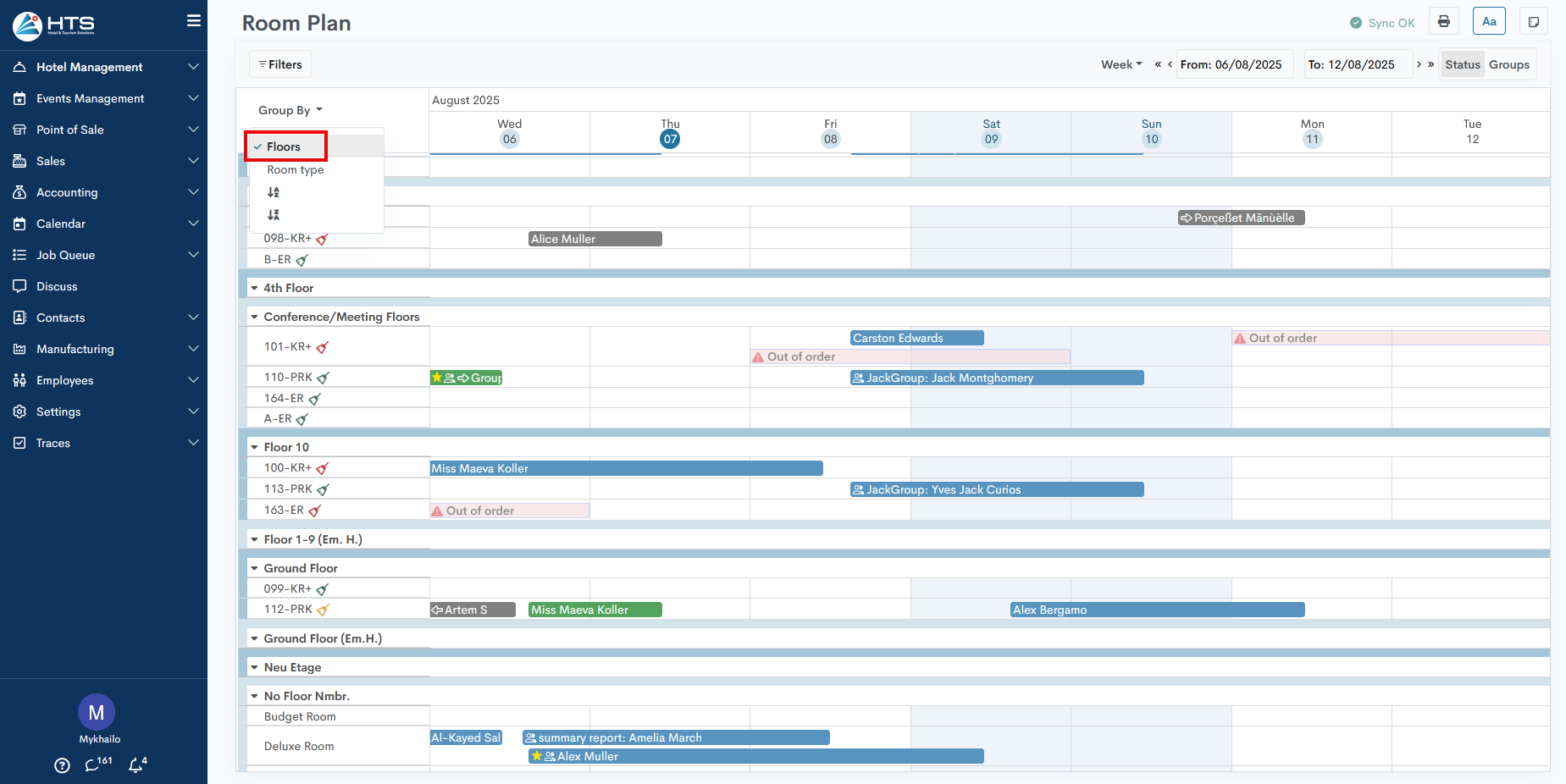Click the print icon button
The image size is (1566, 784).
pos(1443,22)
